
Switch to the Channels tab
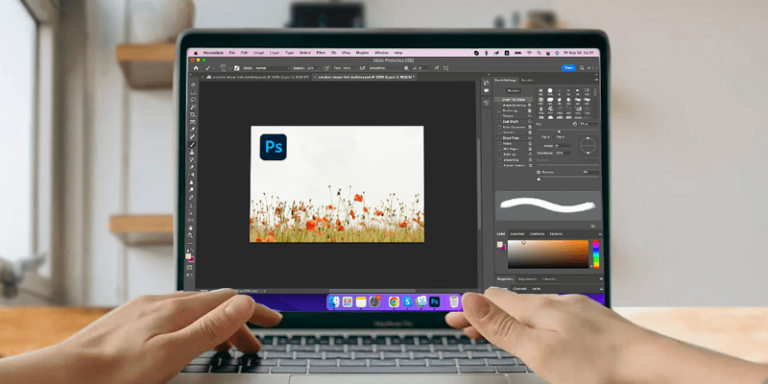point(519,289)
